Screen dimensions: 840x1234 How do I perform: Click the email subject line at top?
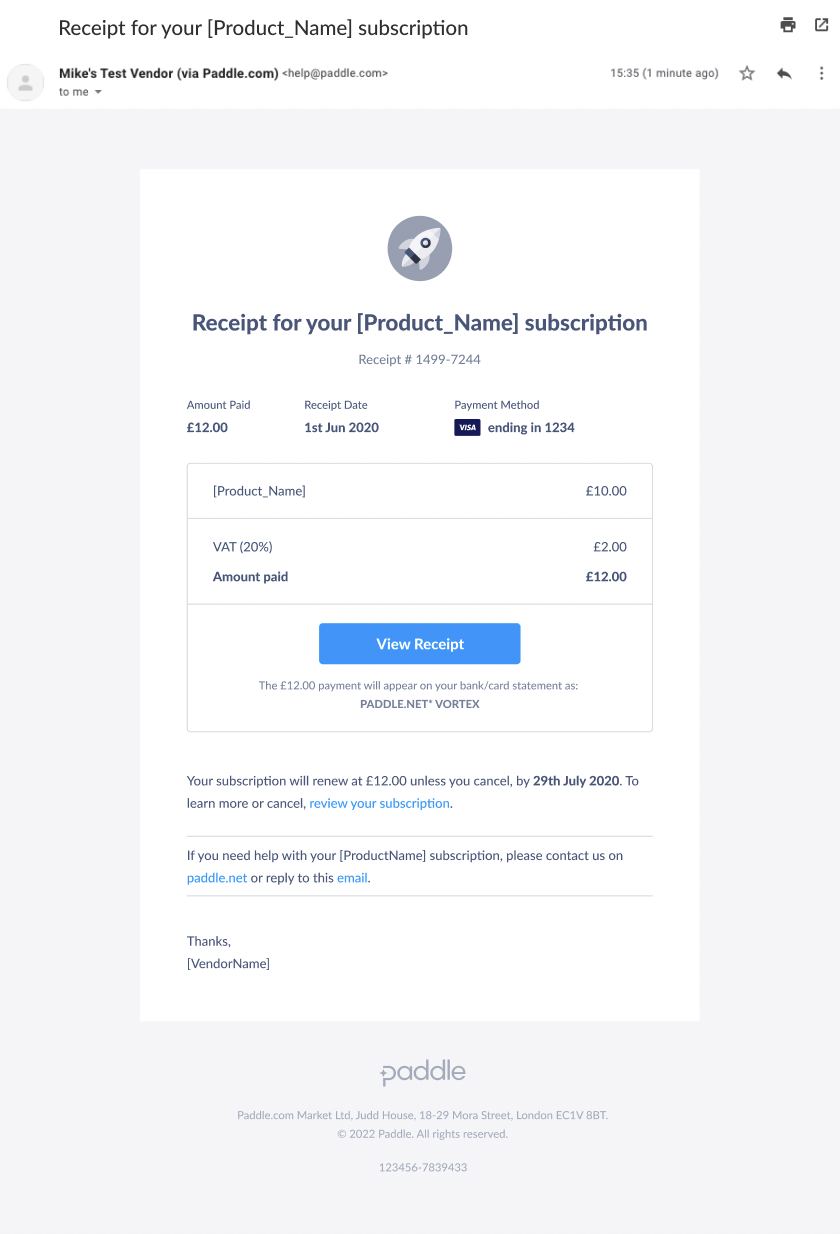263,28
